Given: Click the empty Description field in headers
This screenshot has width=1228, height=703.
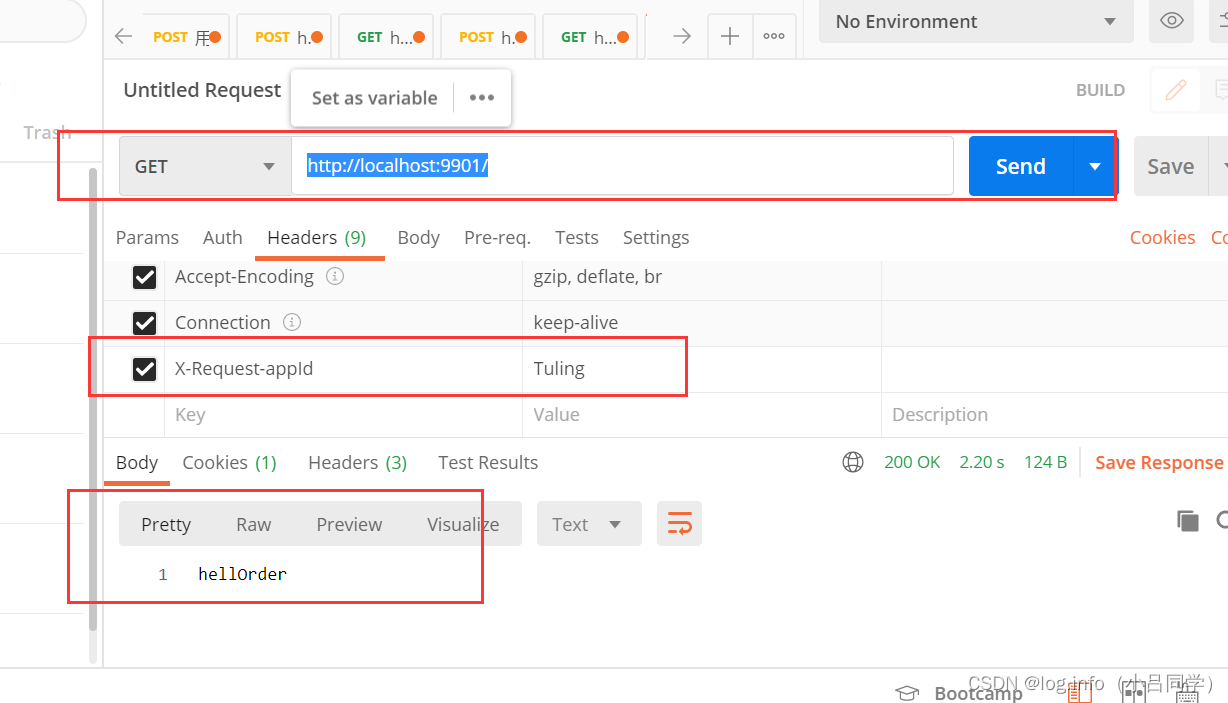Looking at the screenshot, I should [x=1055, y=414].
